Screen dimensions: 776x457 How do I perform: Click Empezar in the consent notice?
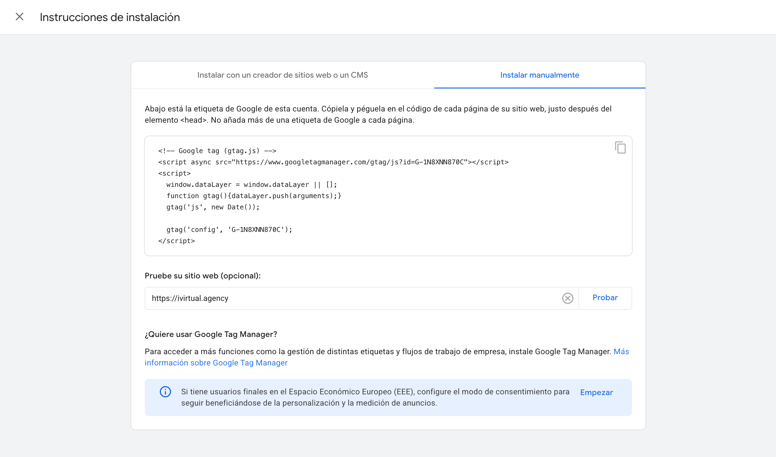[x=596, y=392]
